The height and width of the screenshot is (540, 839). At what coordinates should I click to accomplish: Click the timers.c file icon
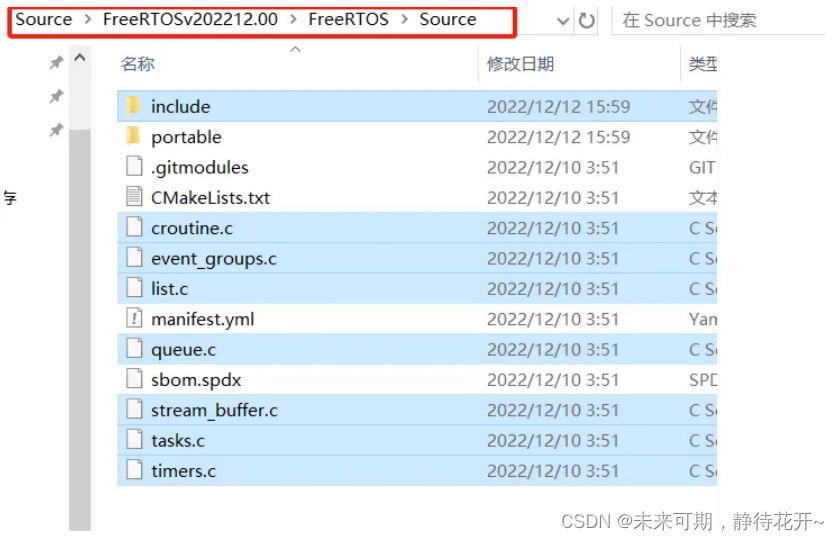tap(134, 470)
